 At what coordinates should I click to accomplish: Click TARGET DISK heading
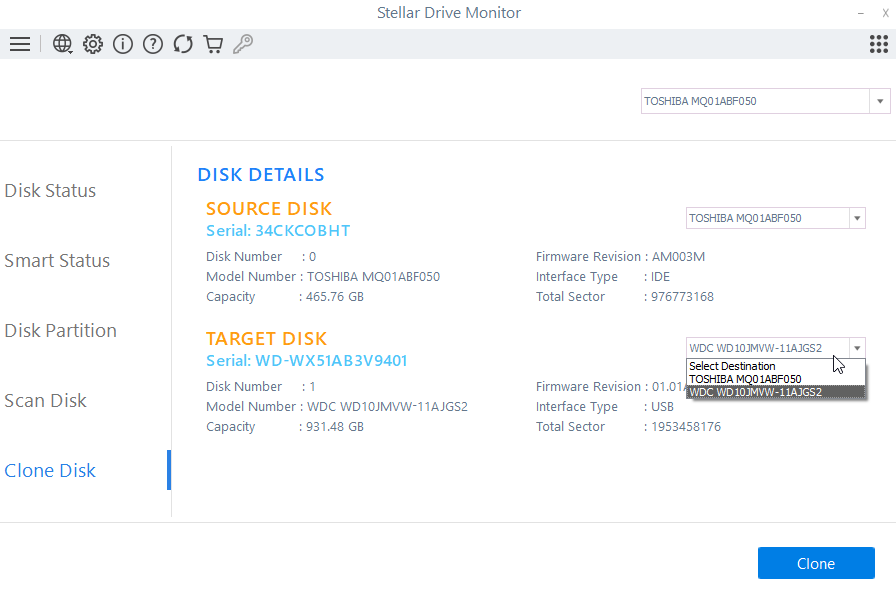[267, 338]
